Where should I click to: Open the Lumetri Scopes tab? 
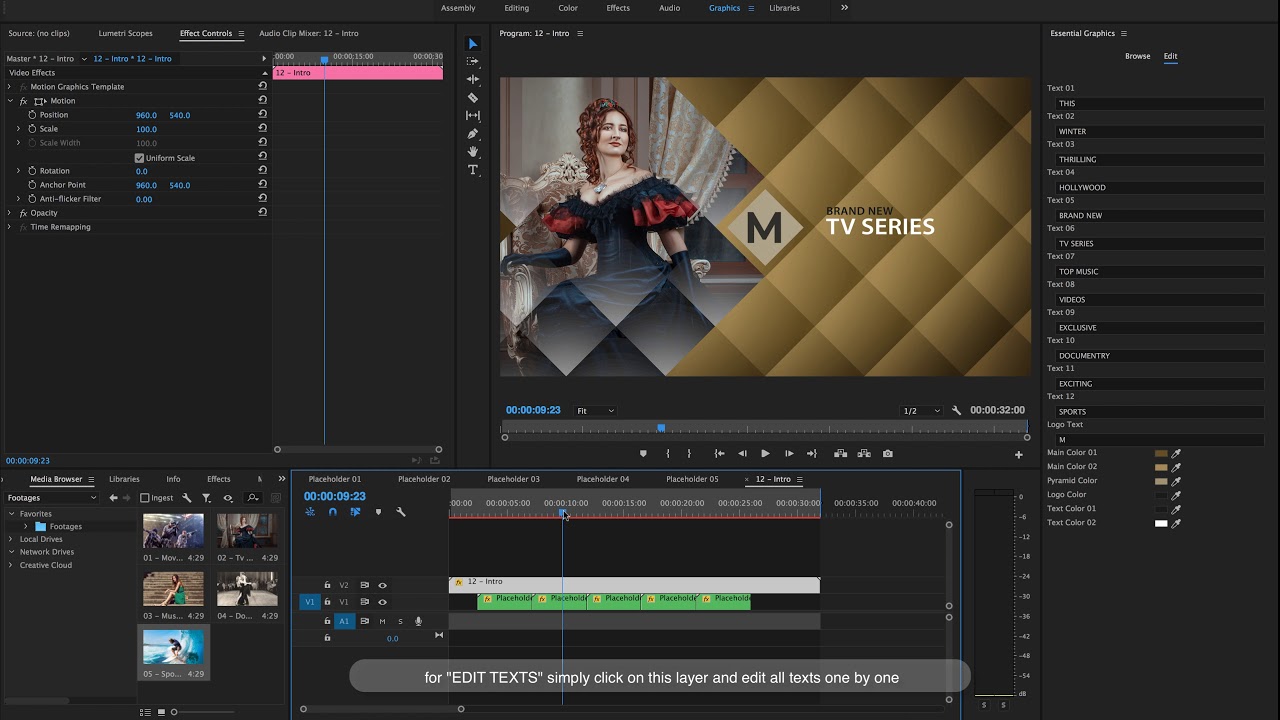click(126, 33)
